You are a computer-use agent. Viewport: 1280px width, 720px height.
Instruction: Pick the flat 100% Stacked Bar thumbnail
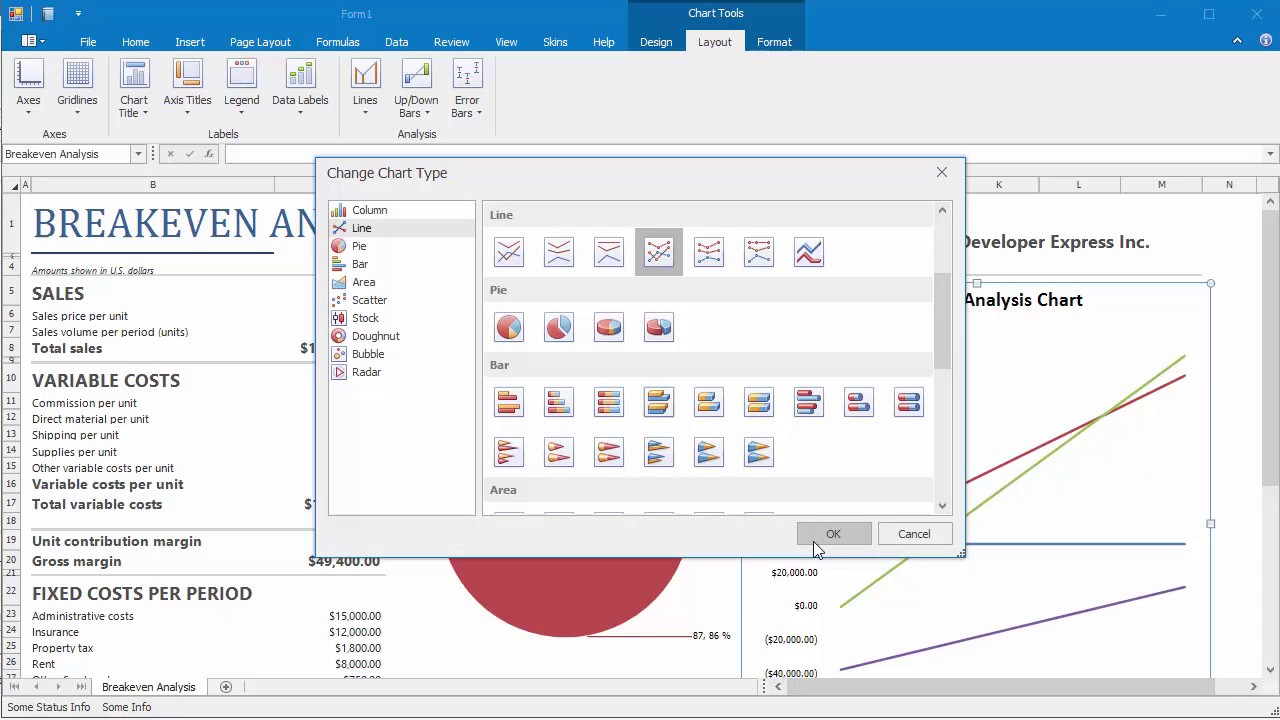click(x=609, y=402)
